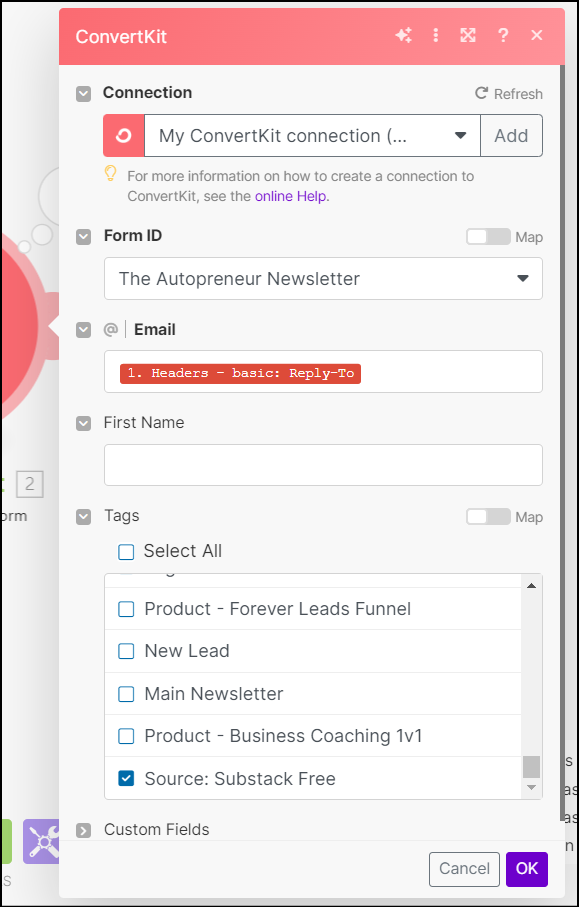Collapse the Tags section chevron

coord(84,517)
